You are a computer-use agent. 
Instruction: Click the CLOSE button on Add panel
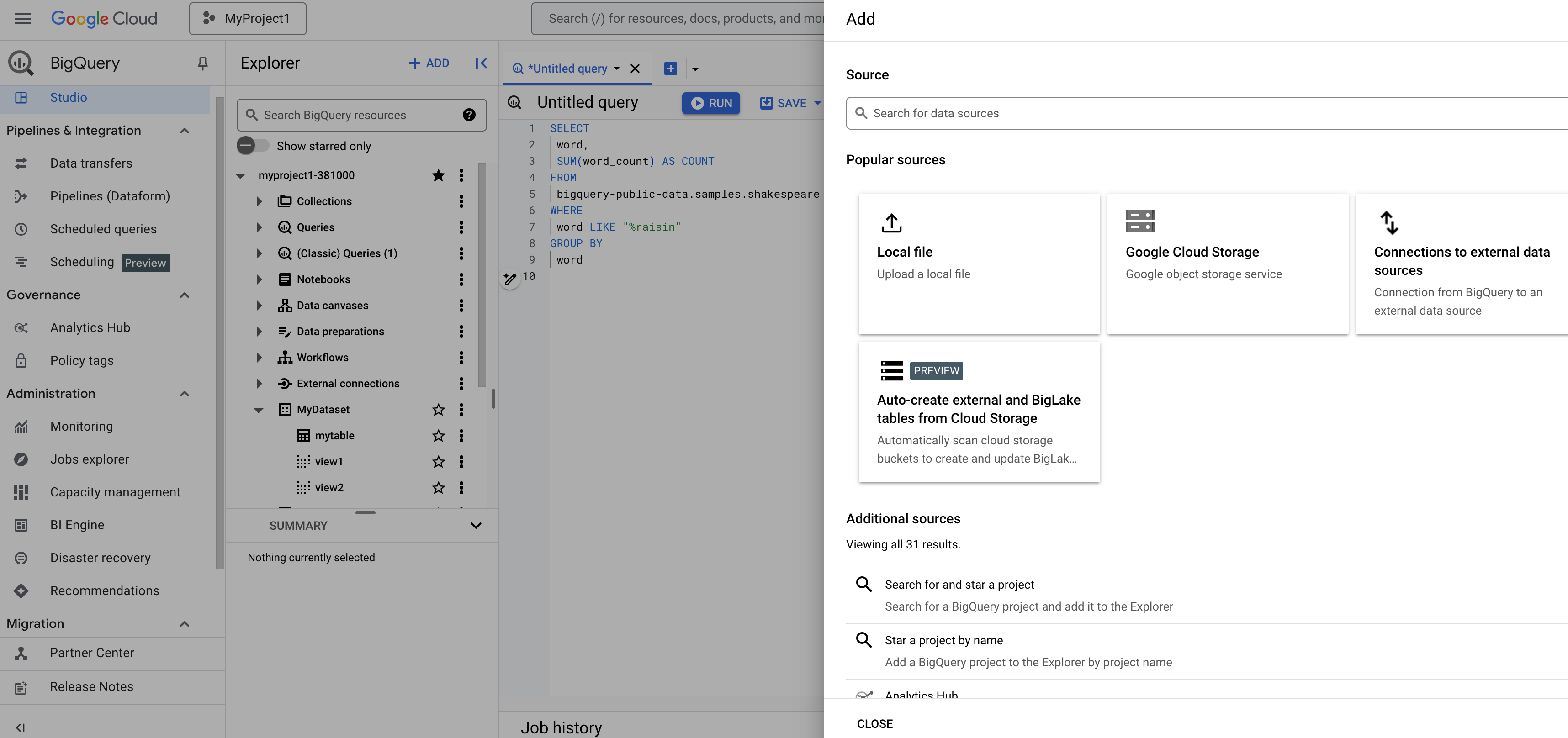point(874,723)
